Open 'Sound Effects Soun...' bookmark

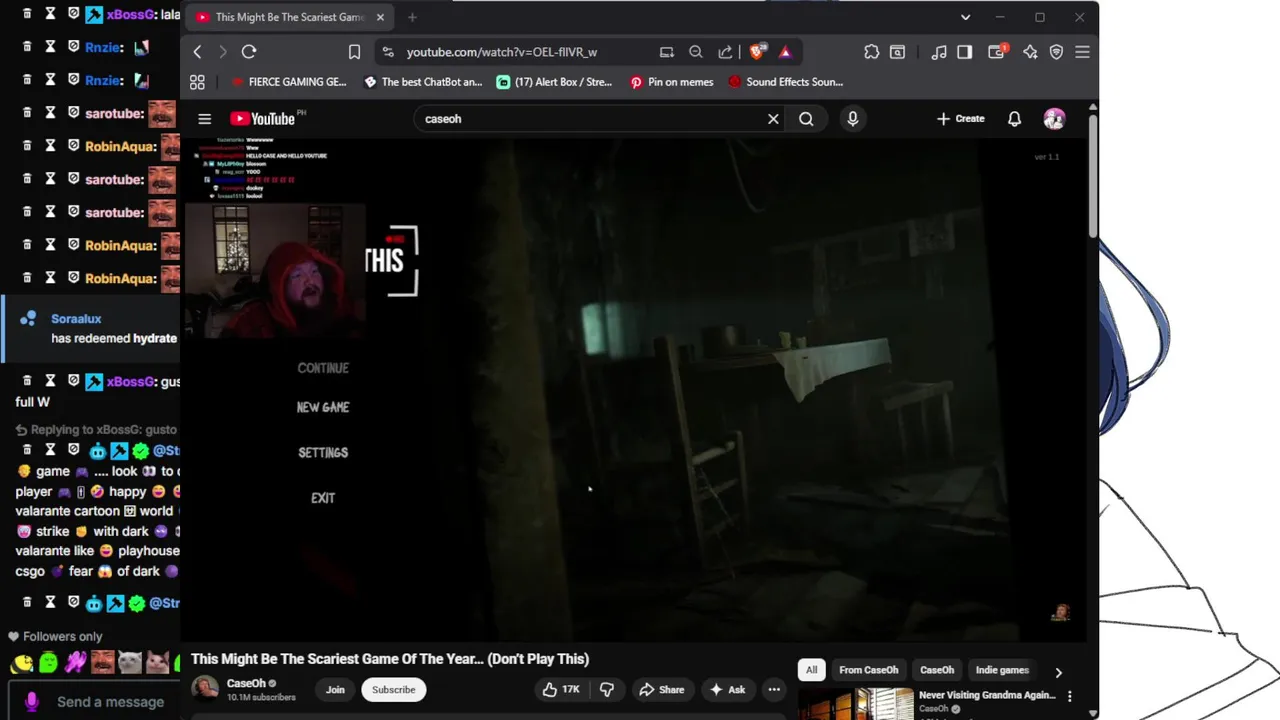coord(786,82)
